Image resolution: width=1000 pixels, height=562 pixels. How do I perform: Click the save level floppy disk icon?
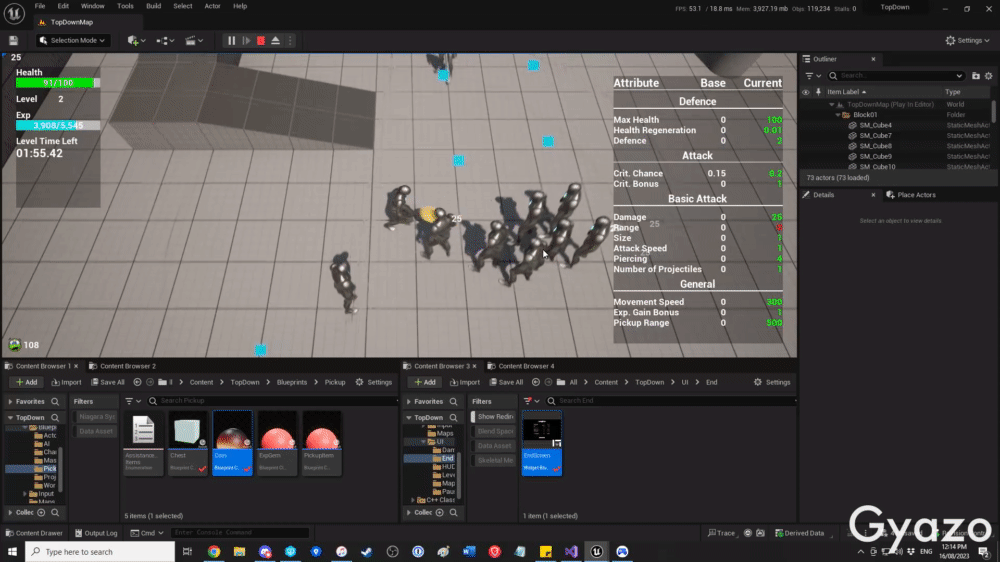[x=13, y=41]
